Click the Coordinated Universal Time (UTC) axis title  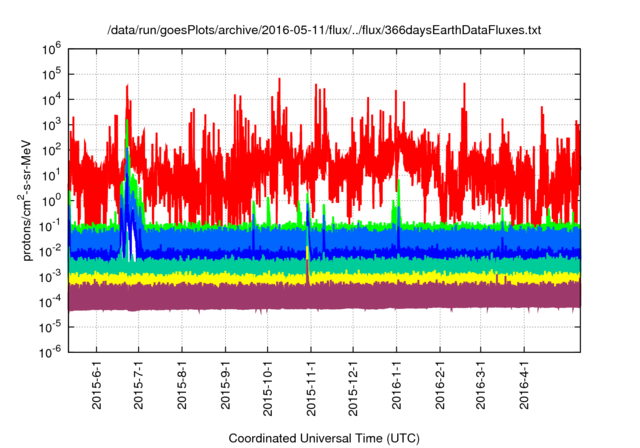click(x=324, y=439)
